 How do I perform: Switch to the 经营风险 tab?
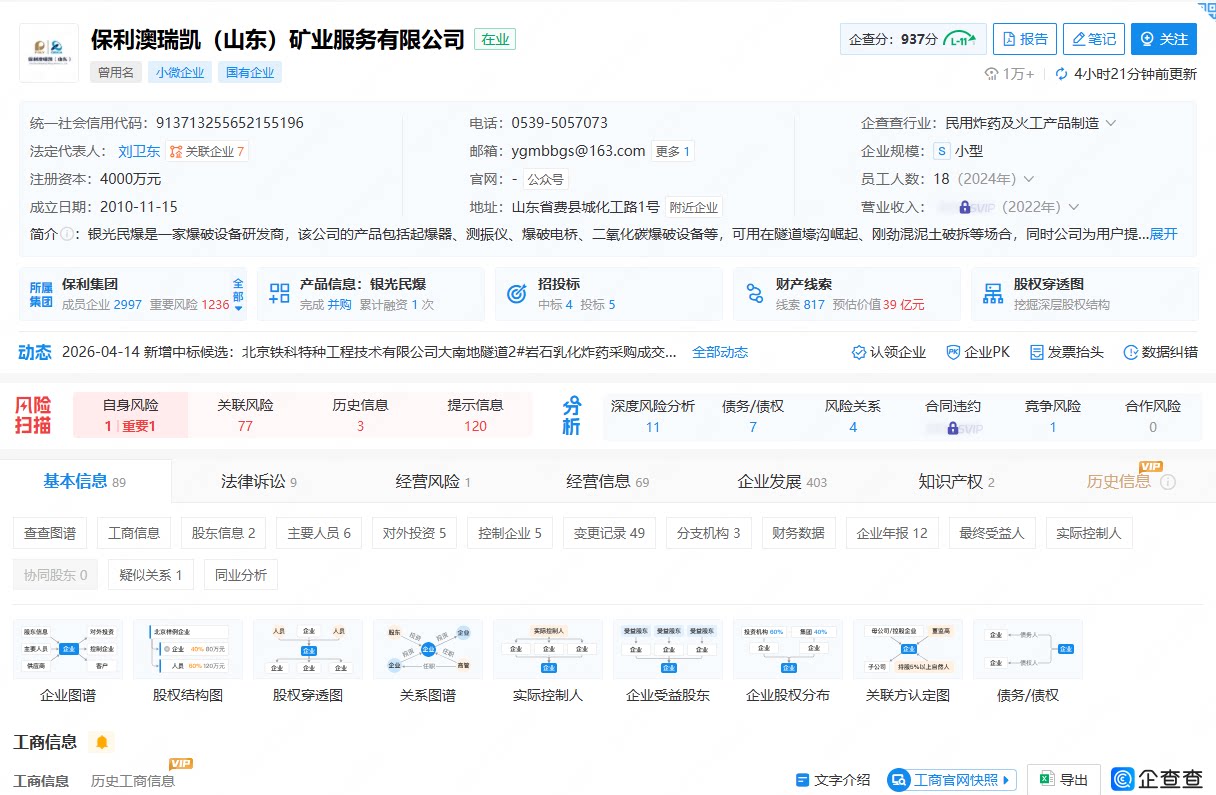coord(433,482)
